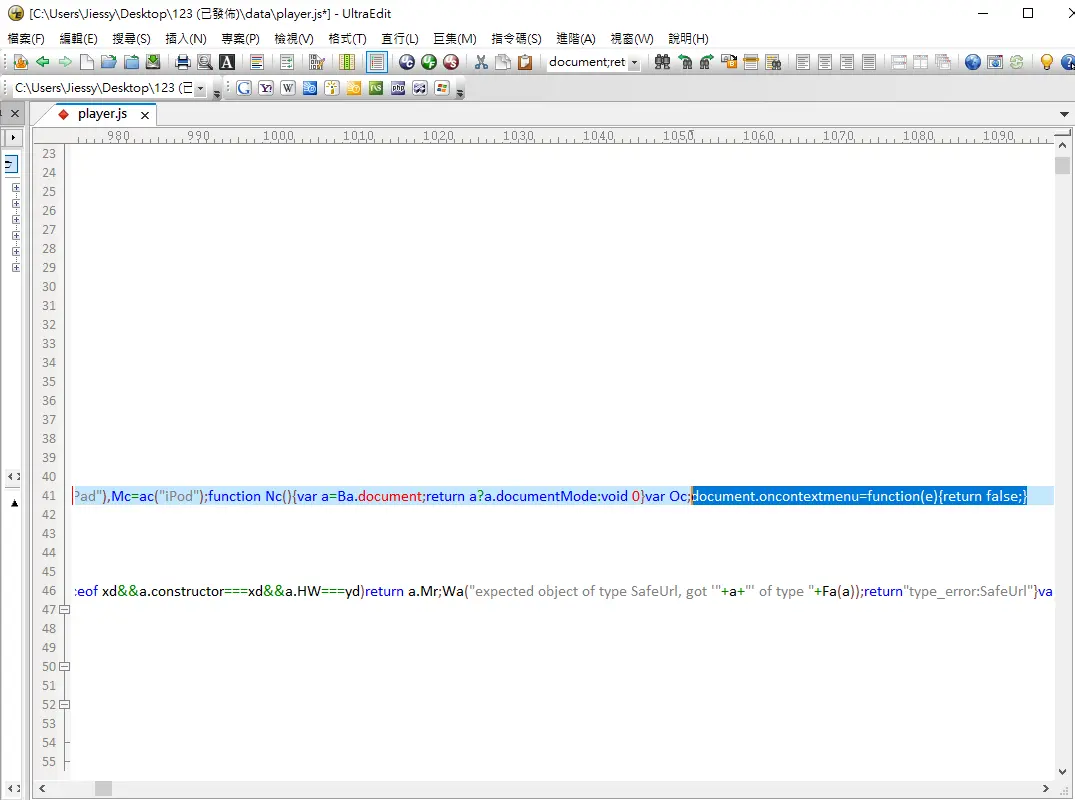The image size is (1075, 800).
Task: Open the 搜尋(S) menu
Action: click(131, 38)
